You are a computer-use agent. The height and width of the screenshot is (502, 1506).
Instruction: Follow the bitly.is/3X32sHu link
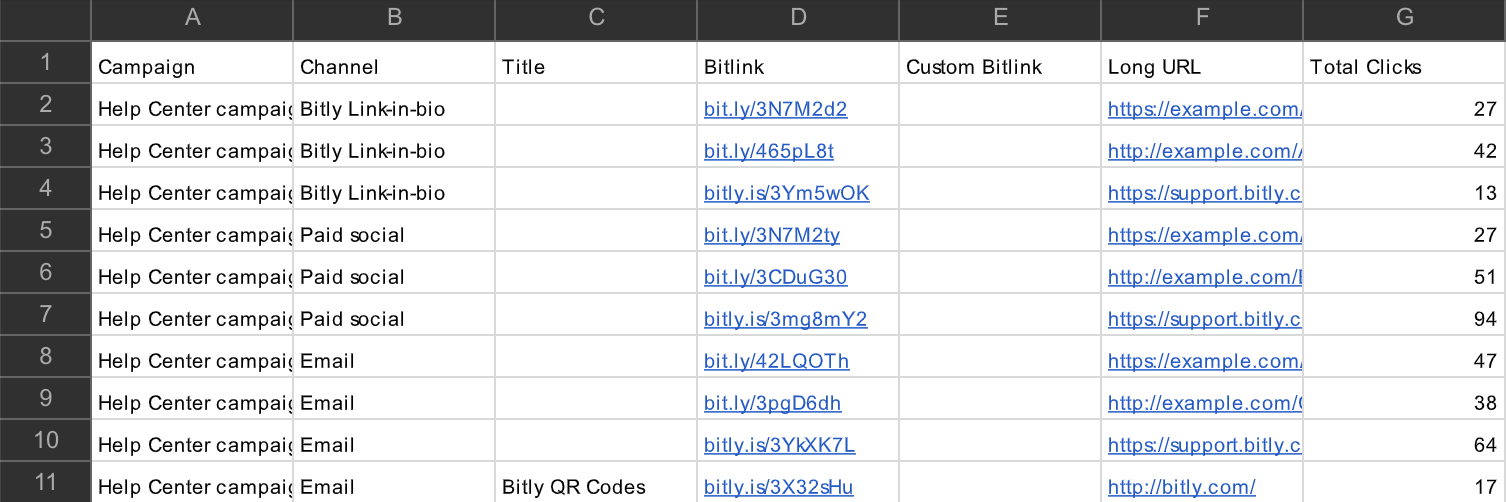778,487
